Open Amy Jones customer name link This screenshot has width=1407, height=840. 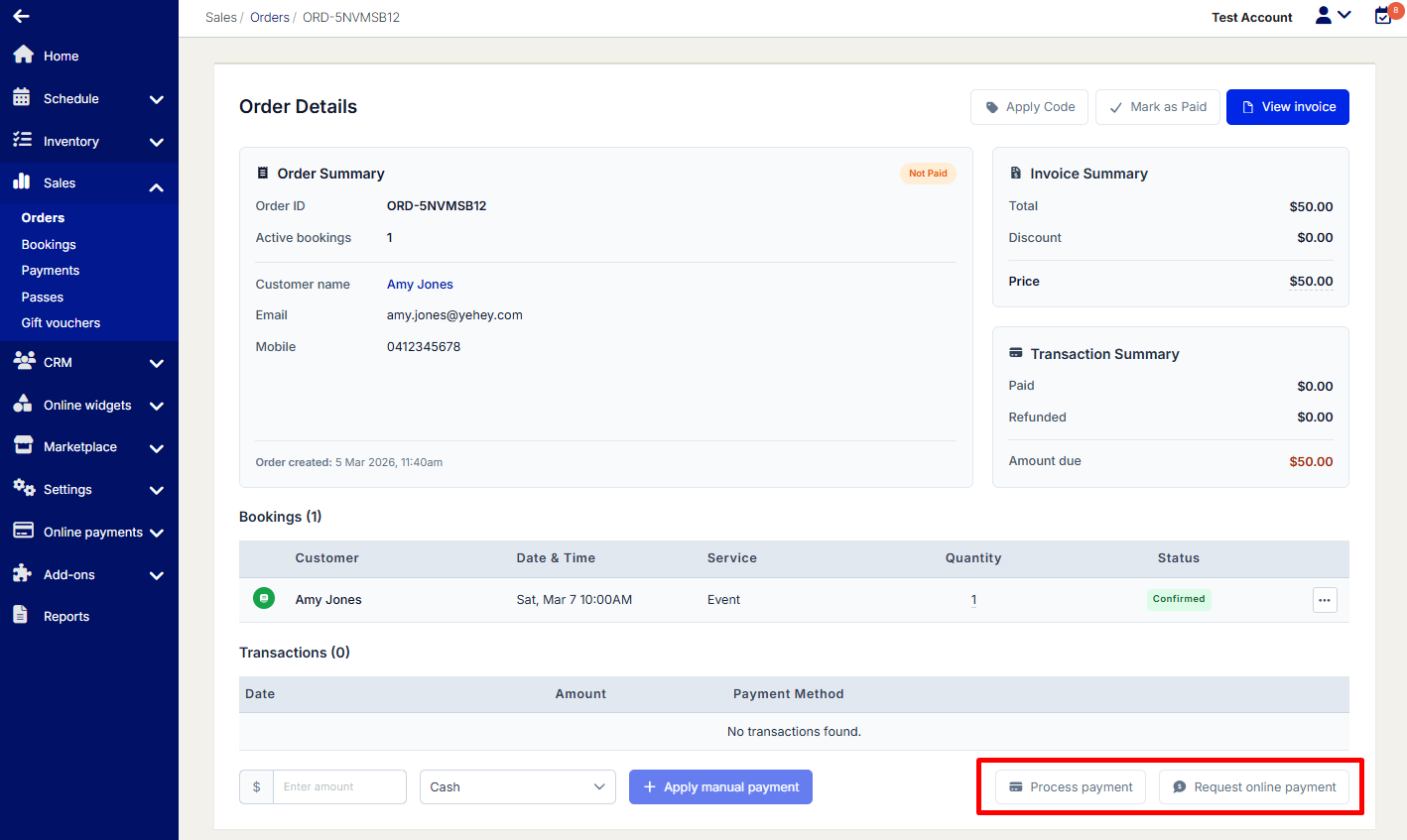click(x=420, y=285)
